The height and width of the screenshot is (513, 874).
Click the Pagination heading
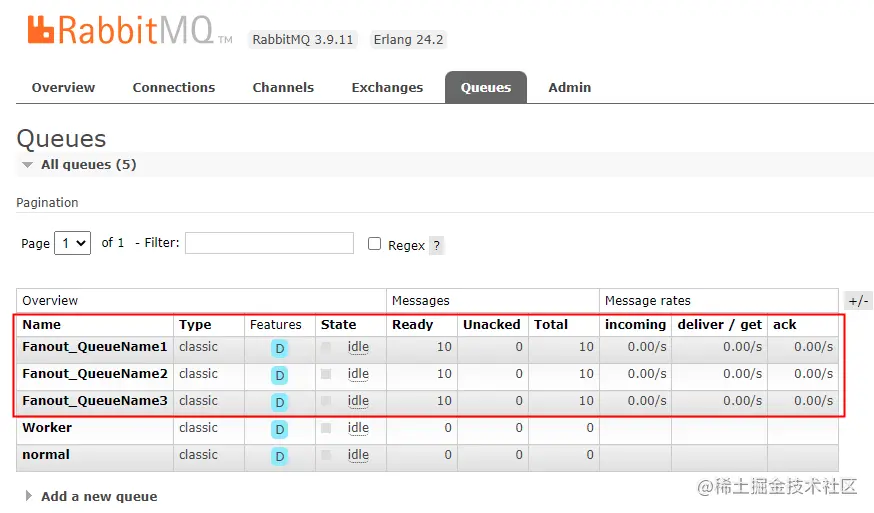pos(47,202)
